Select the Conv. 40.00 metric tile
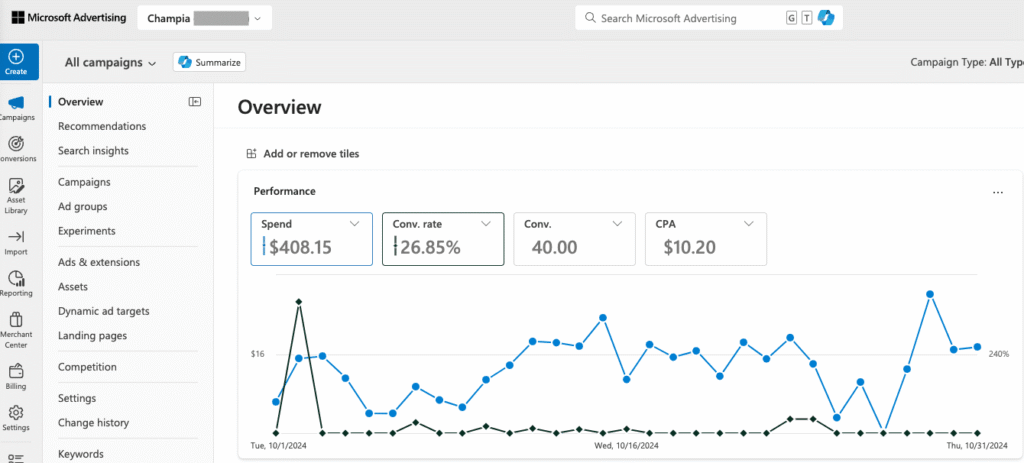This screenshot has height=463, width=1024. (574, 239)
